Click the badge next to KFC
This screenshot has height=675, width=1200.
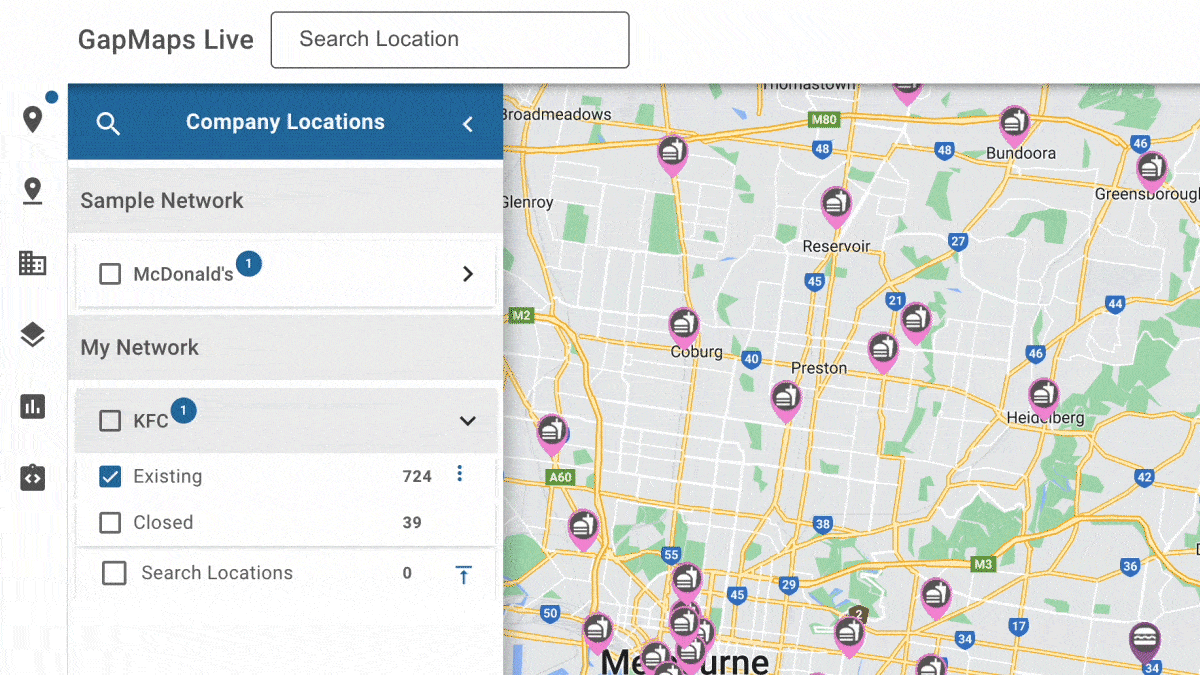point(183,410)
